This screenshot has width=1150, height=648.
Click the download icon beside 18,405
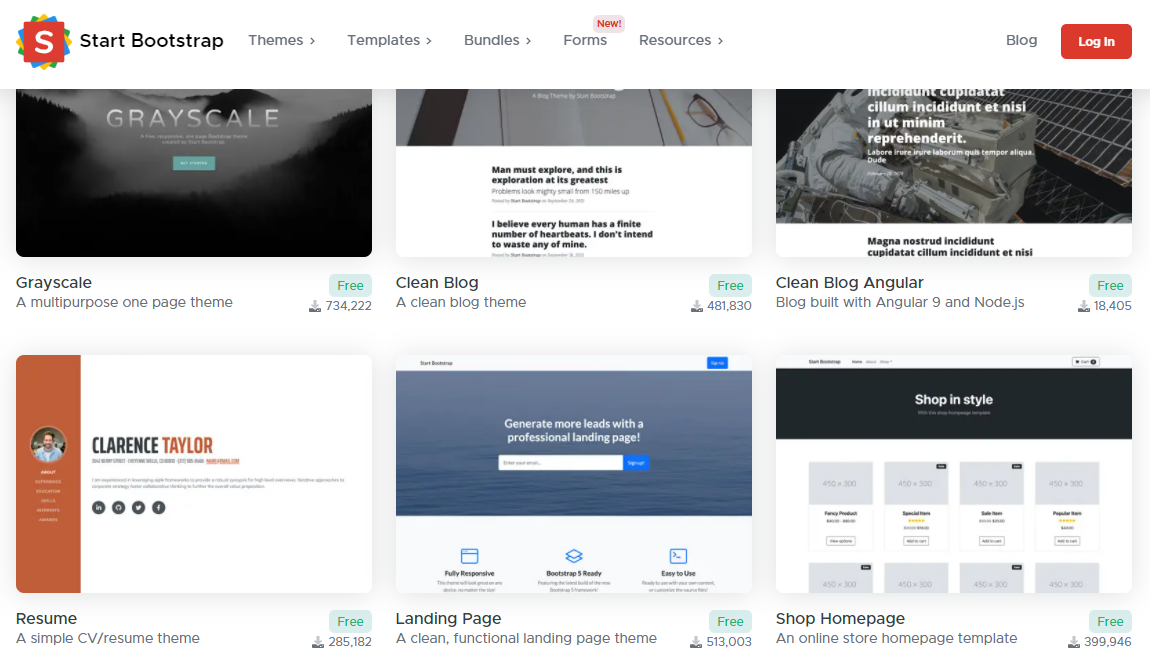(1083, 306)
